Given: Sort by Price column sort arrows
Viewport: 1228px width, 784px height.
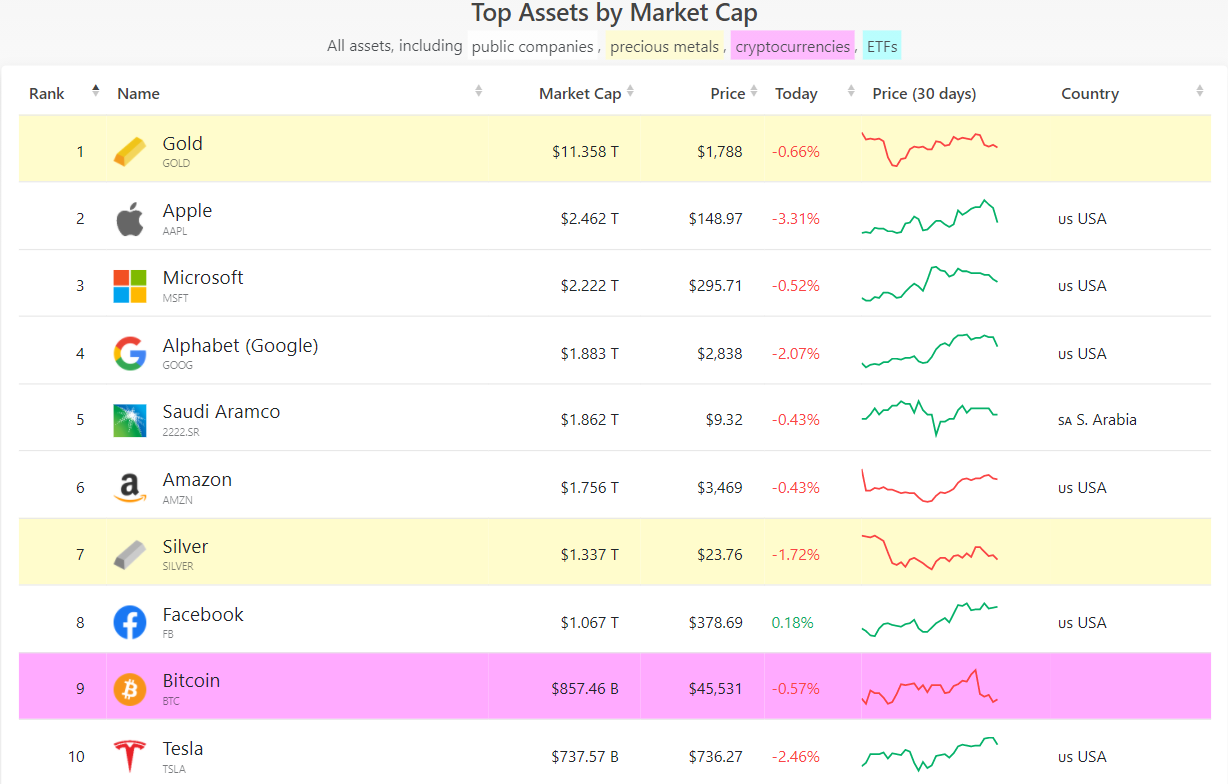Looking at the screenshot, I should 754,92.
